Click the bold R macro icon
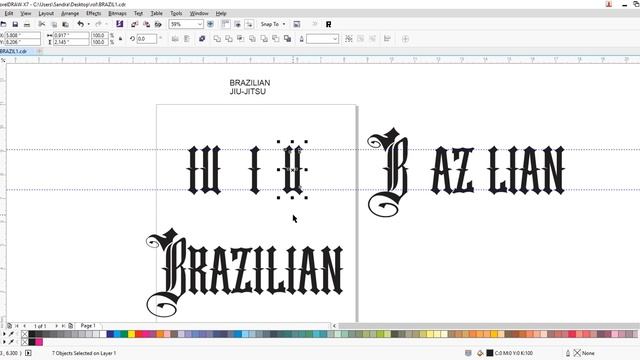 [329, 24]
